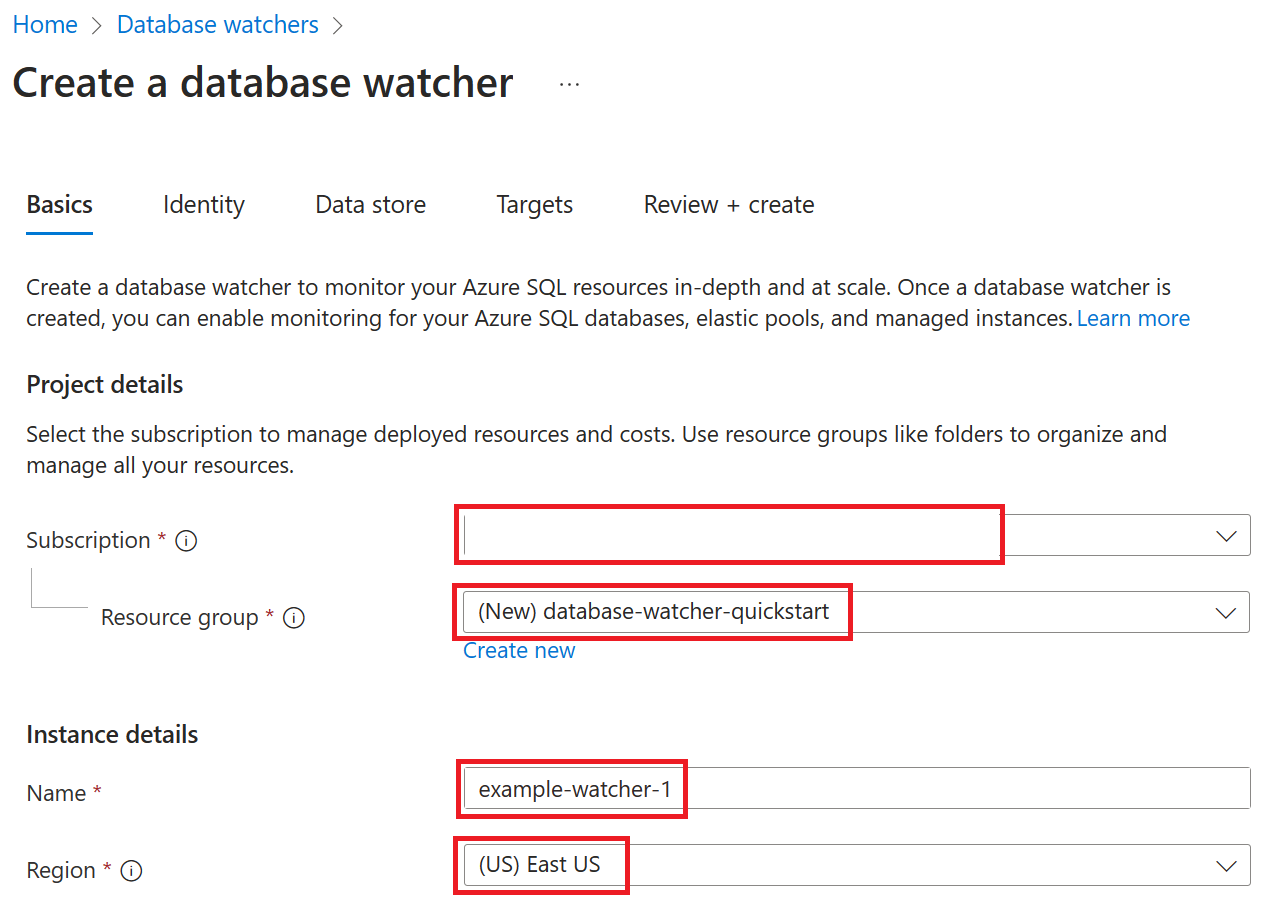Select the (US) East US region value
Viewport: 1270px width, 902px height.
click(x=542, y=865)
